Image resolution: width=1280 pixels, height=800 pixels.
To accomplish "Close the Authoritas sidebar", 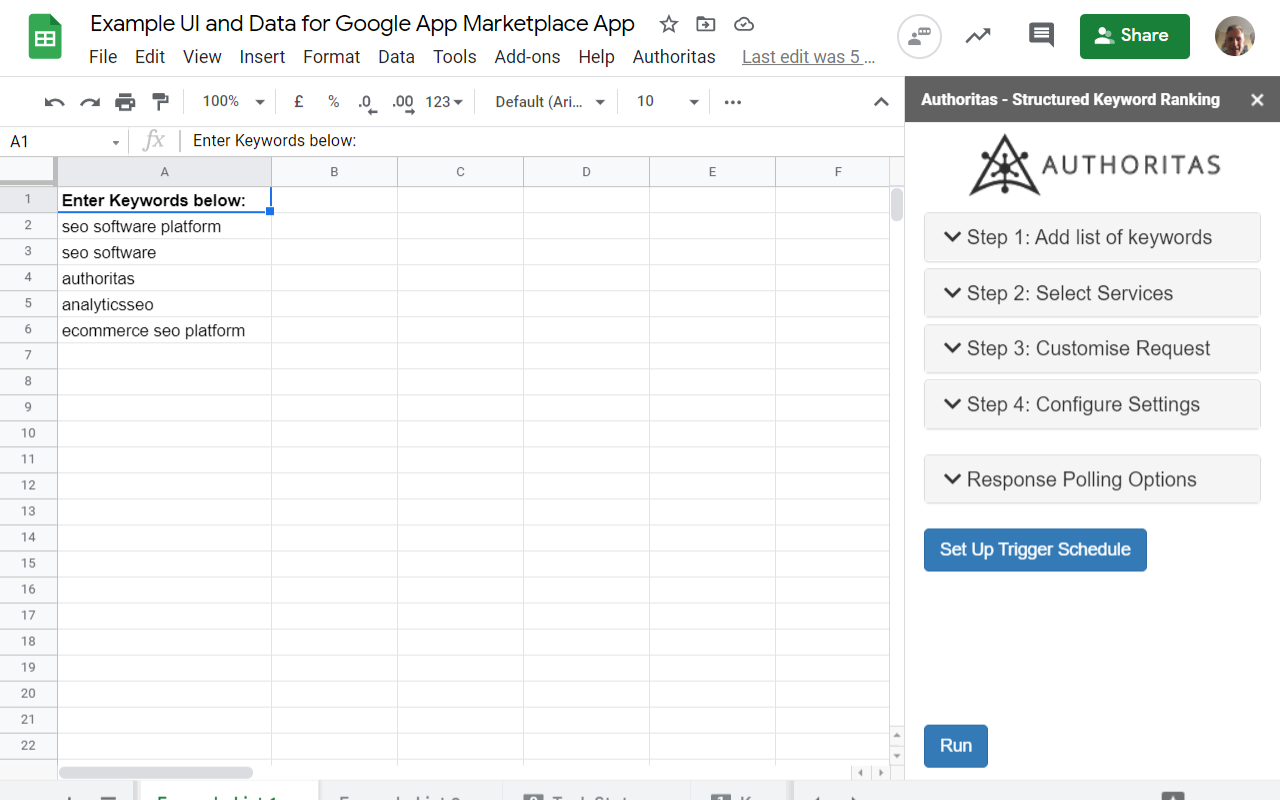I will 1258,100.
